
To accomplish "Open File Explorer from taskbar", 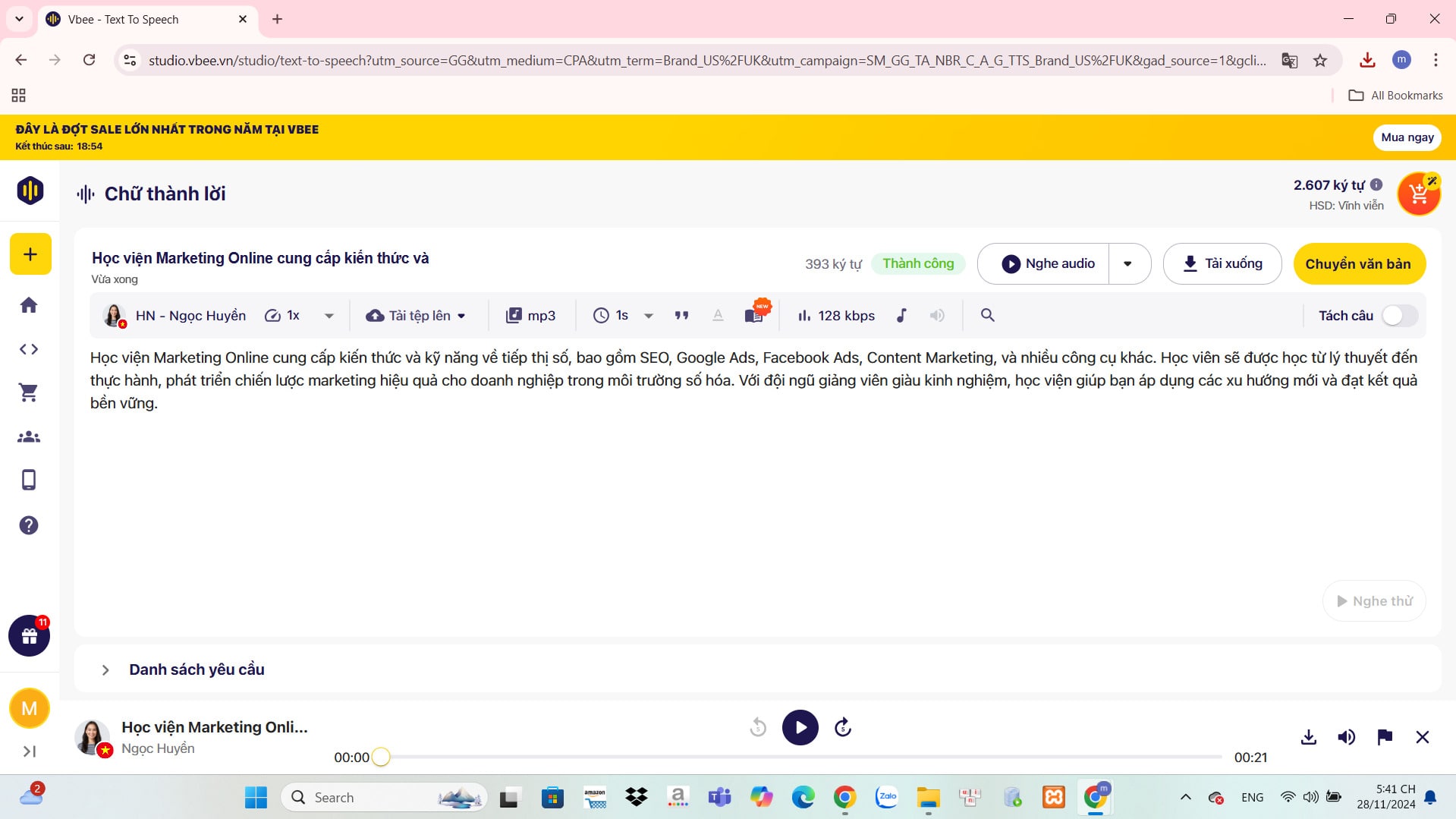I will (927, 797).
